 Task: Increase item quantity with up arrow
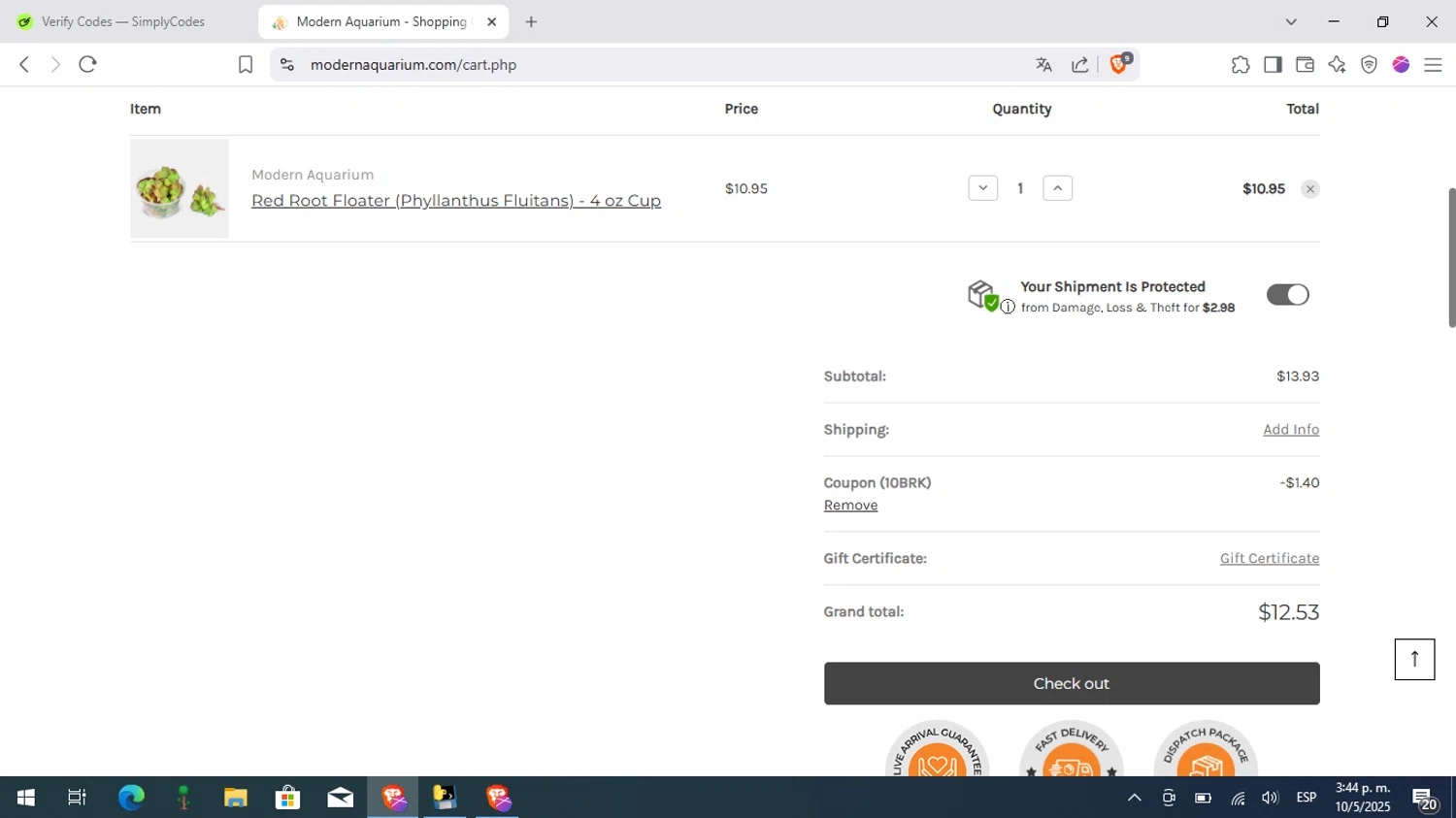(x=1057, y=188)
